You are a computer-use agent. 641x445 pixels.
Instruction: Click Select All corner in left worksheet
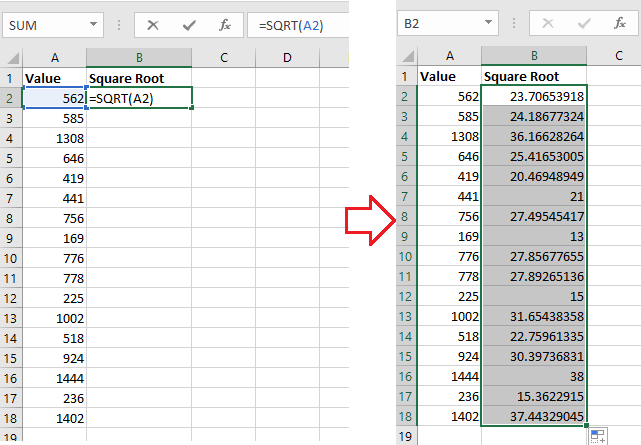(10, 57)
